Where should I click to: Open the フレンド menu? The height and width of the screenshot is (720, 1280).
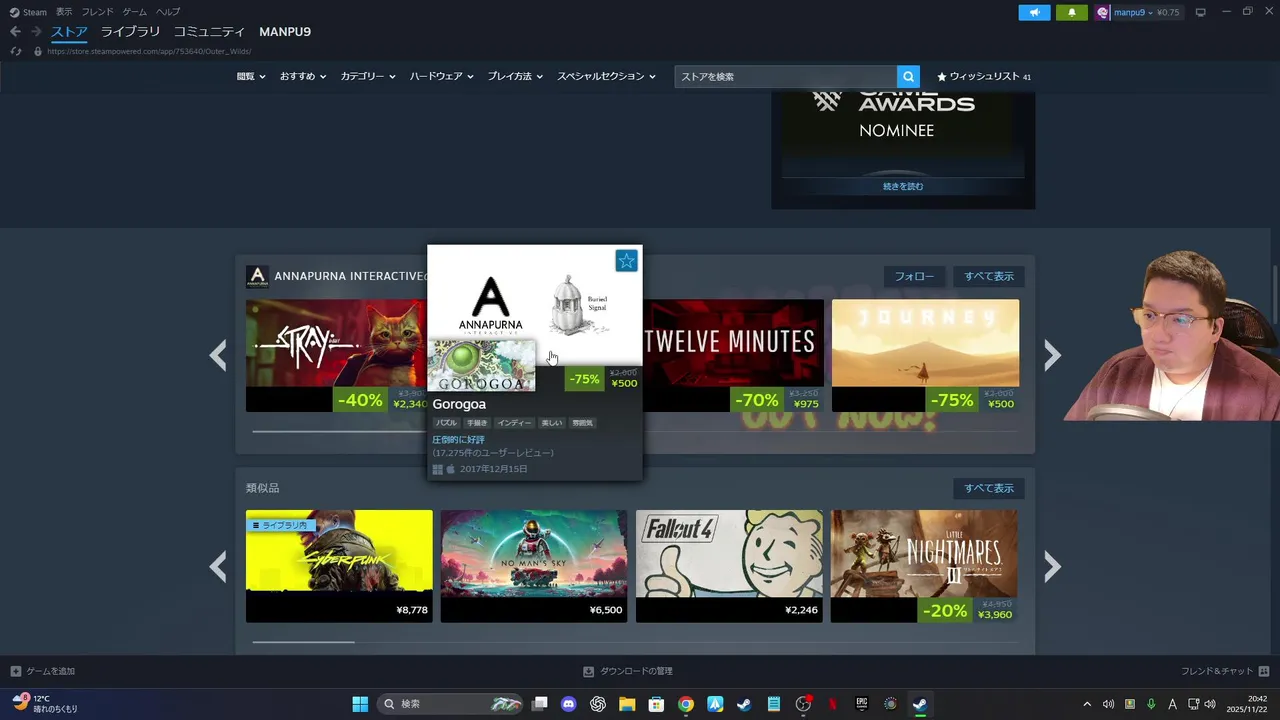coord(97,12)
